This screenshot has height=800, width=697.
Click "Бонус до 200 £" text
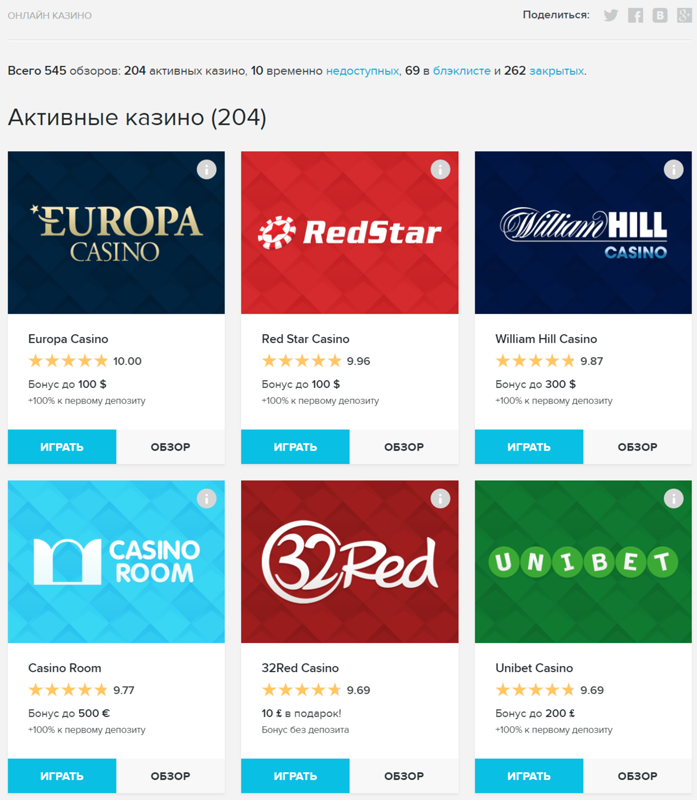pyautogui.click(x=535, y=713)
